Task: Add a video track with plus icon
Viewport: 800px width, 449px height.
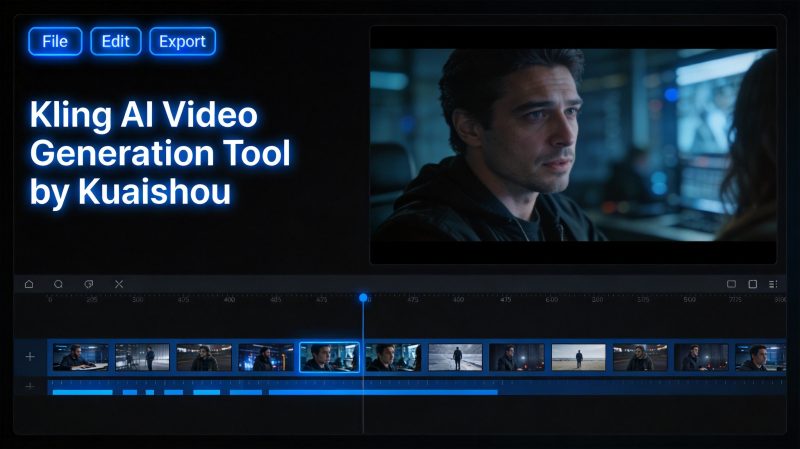Action: tap(30, 357)
